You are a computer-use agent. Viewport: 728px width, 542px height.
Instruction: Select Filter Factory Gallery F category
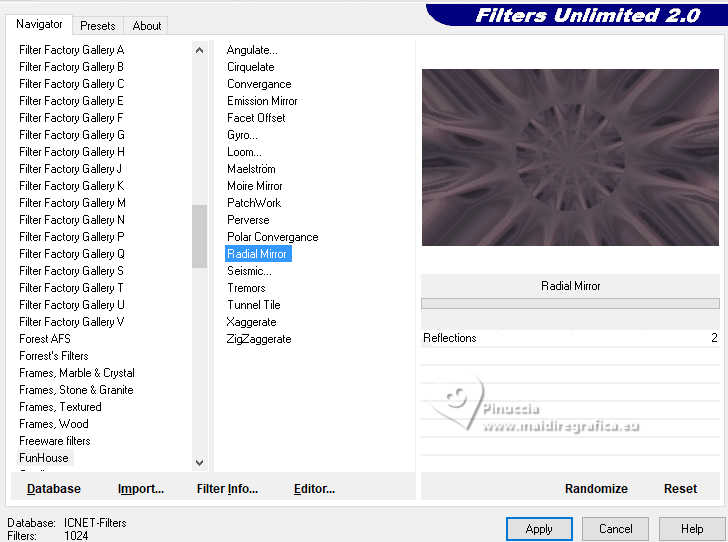coord(72,118)
